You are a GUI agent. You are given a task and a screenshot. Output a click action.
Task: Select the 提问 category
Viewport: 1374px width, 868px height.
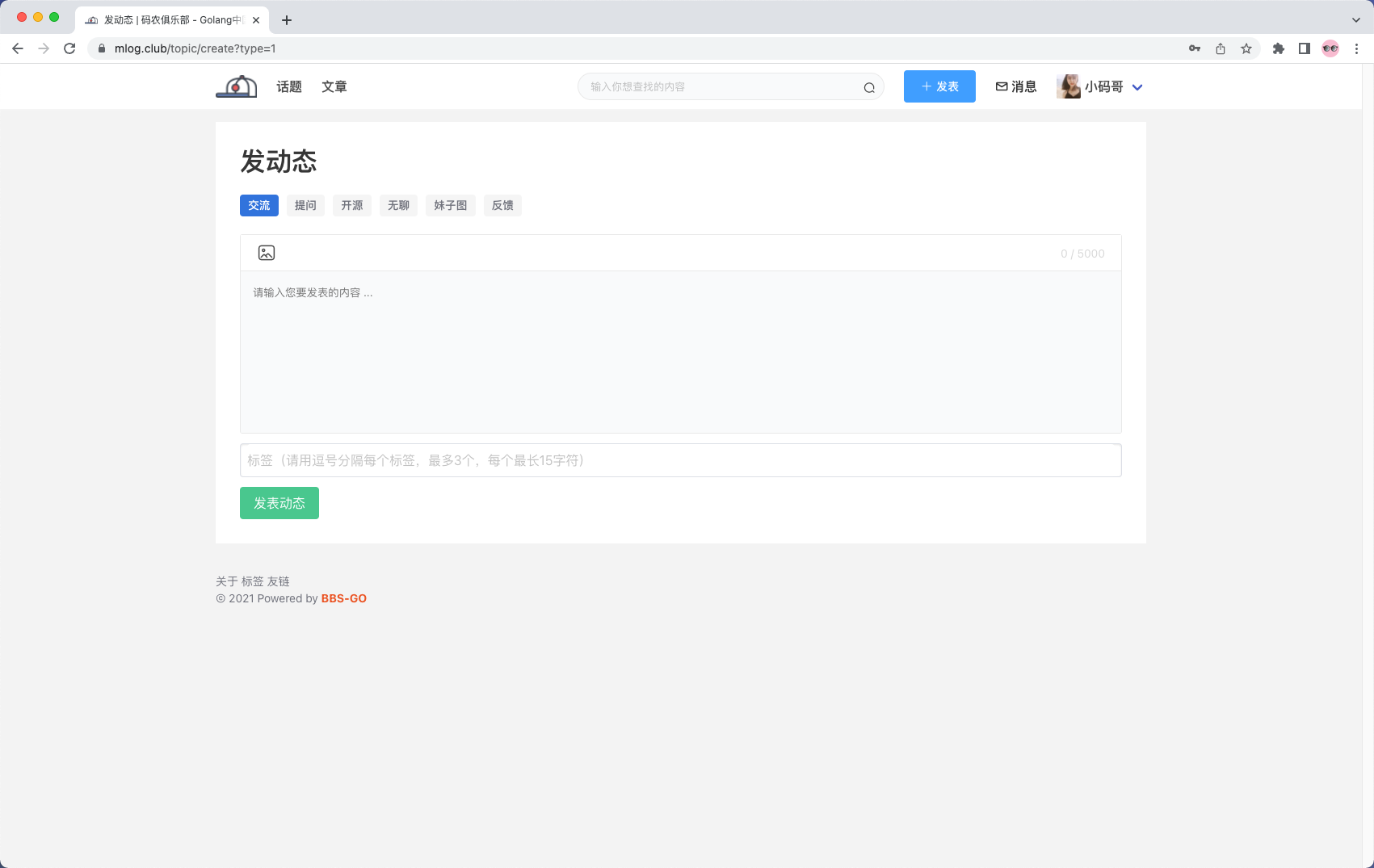tap(305, 205)
